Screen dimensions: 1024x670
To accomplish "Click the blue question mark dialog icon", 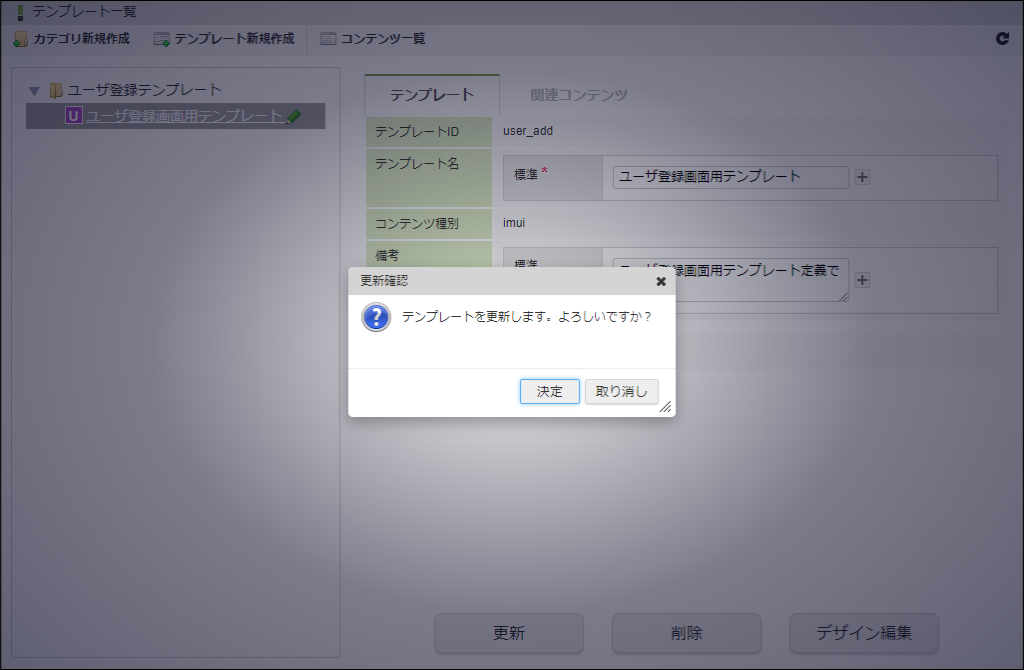I will (x=376, y=317).
